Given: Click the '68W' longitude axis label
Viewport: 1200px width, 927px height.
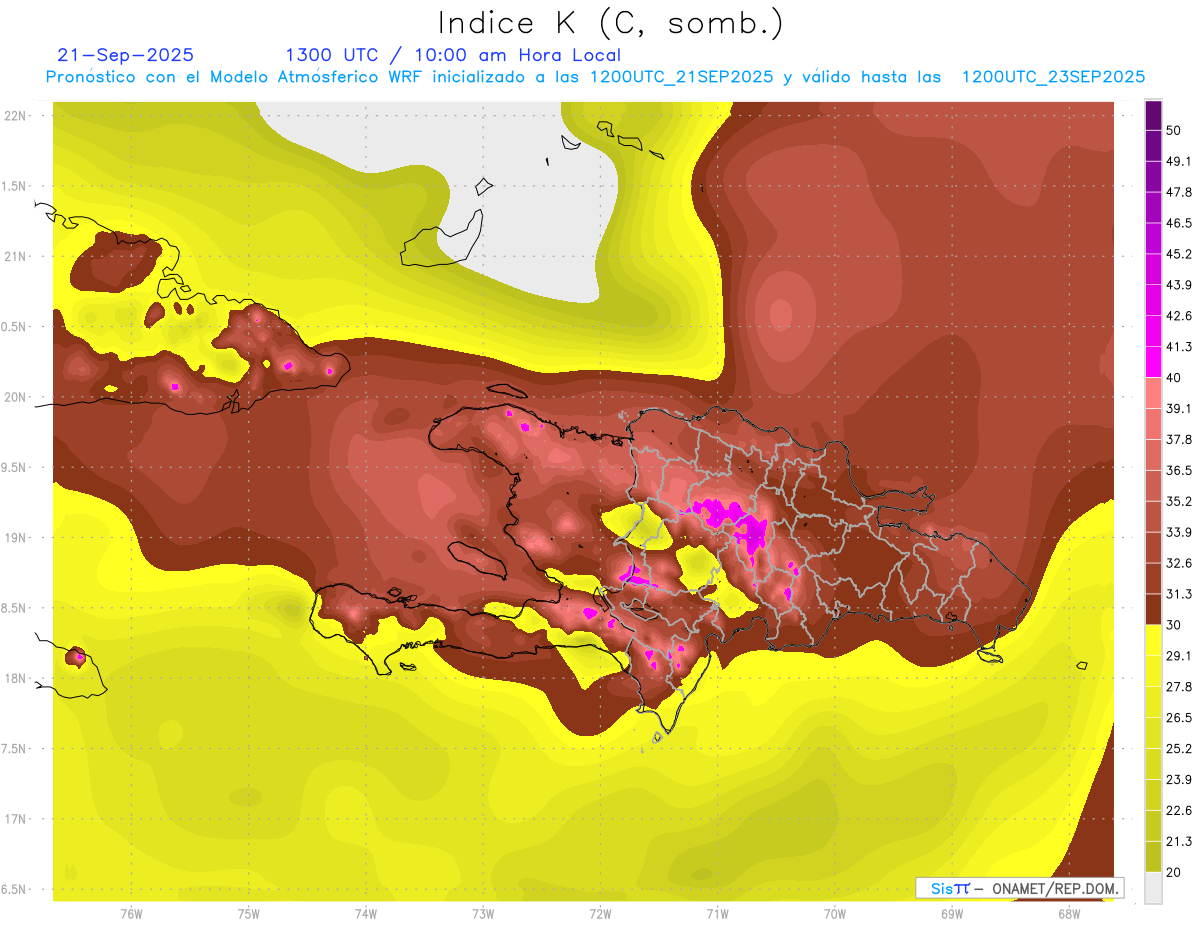Looking at the screenshot, I should tap(1068, 913).
